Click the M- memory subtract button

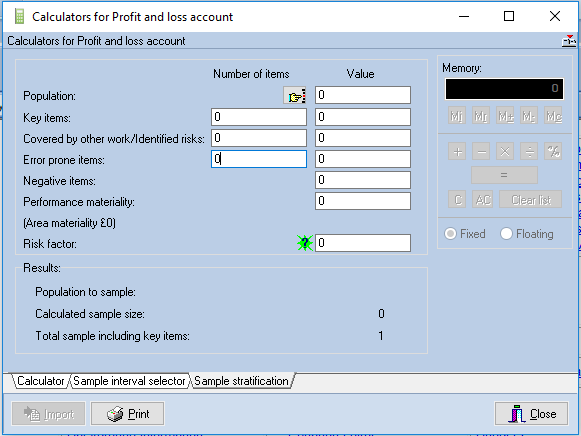[x=529, y=116]
